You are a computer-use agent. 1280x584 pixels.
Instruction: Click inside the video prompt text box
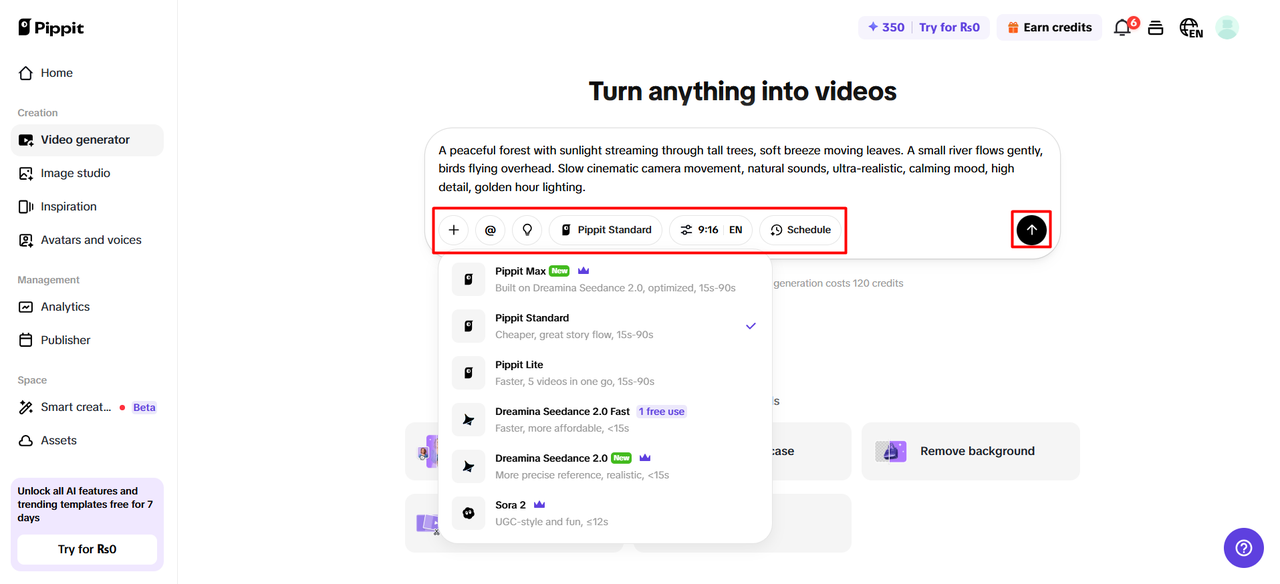[x=741, y=168]
